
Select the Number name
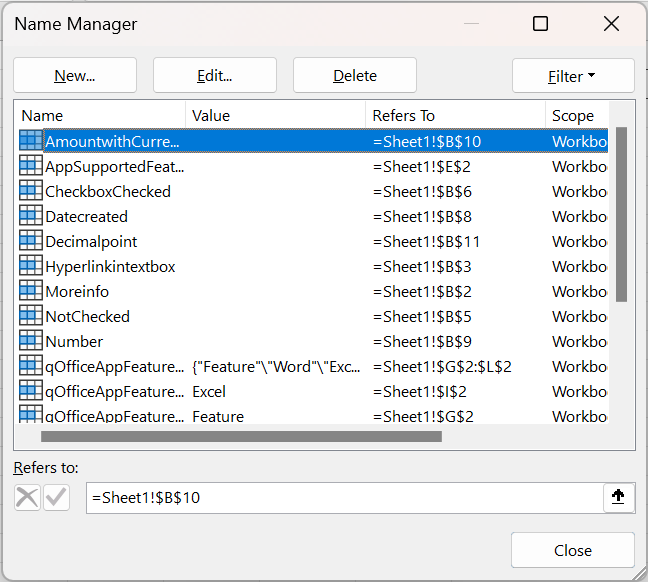pos(74,341)
